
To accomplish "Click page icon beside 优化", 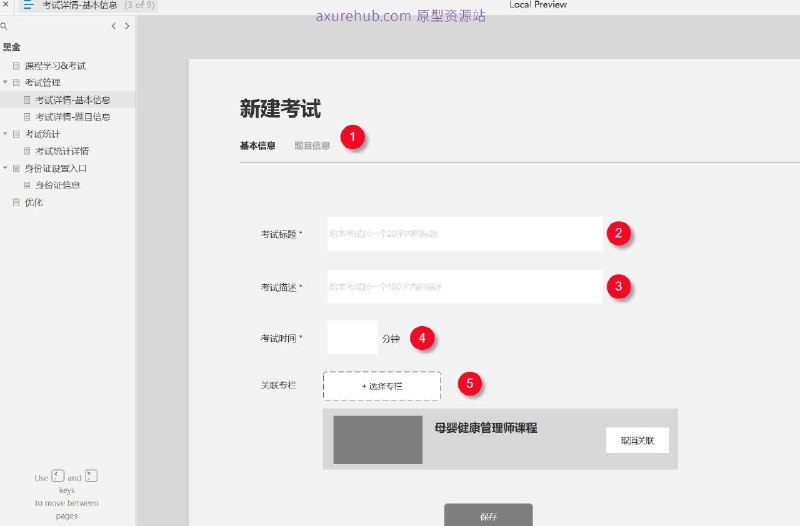I will (x=16, y=203).
